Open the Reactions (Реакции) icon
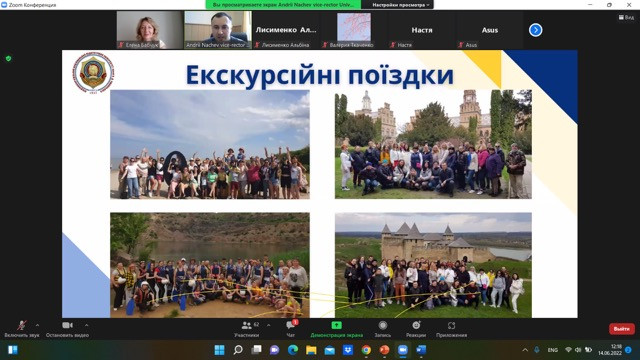The image size is (640, 360). tap(416, 325)
